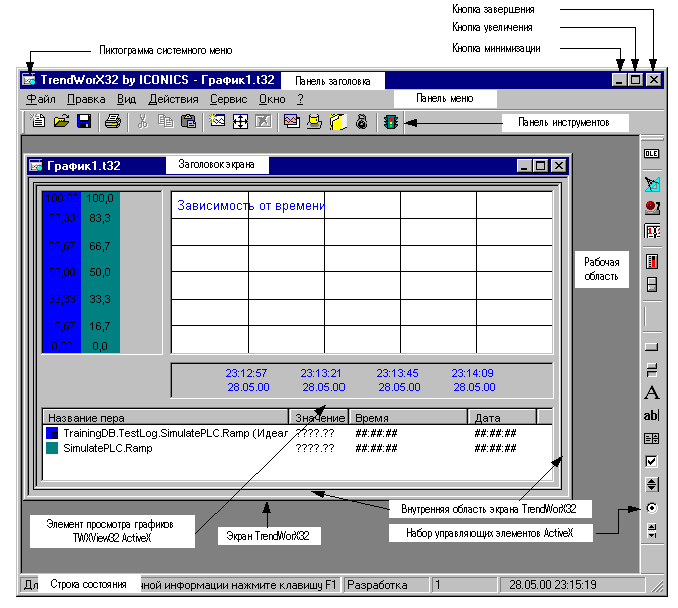Open the Вид menu

[x=126, y=99]
